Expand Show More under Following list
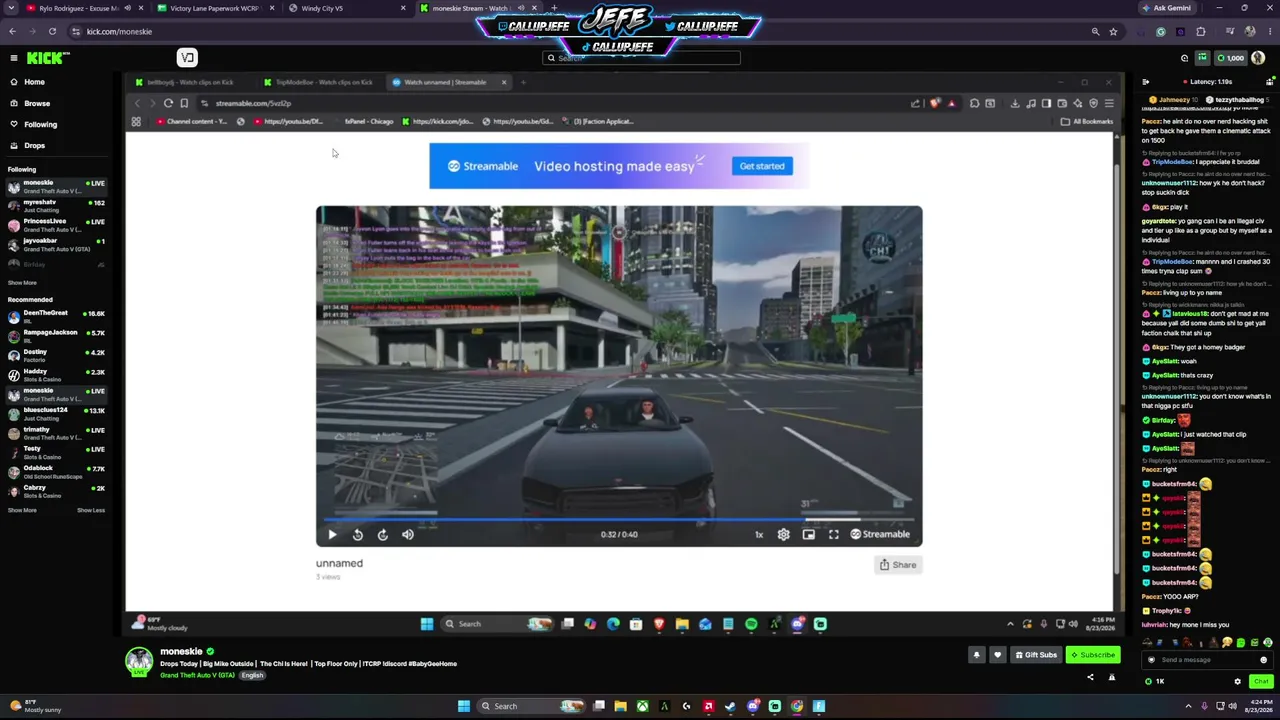Image resolution: width=1280 pixels, height=720 pixels. (x=22, y=283)
